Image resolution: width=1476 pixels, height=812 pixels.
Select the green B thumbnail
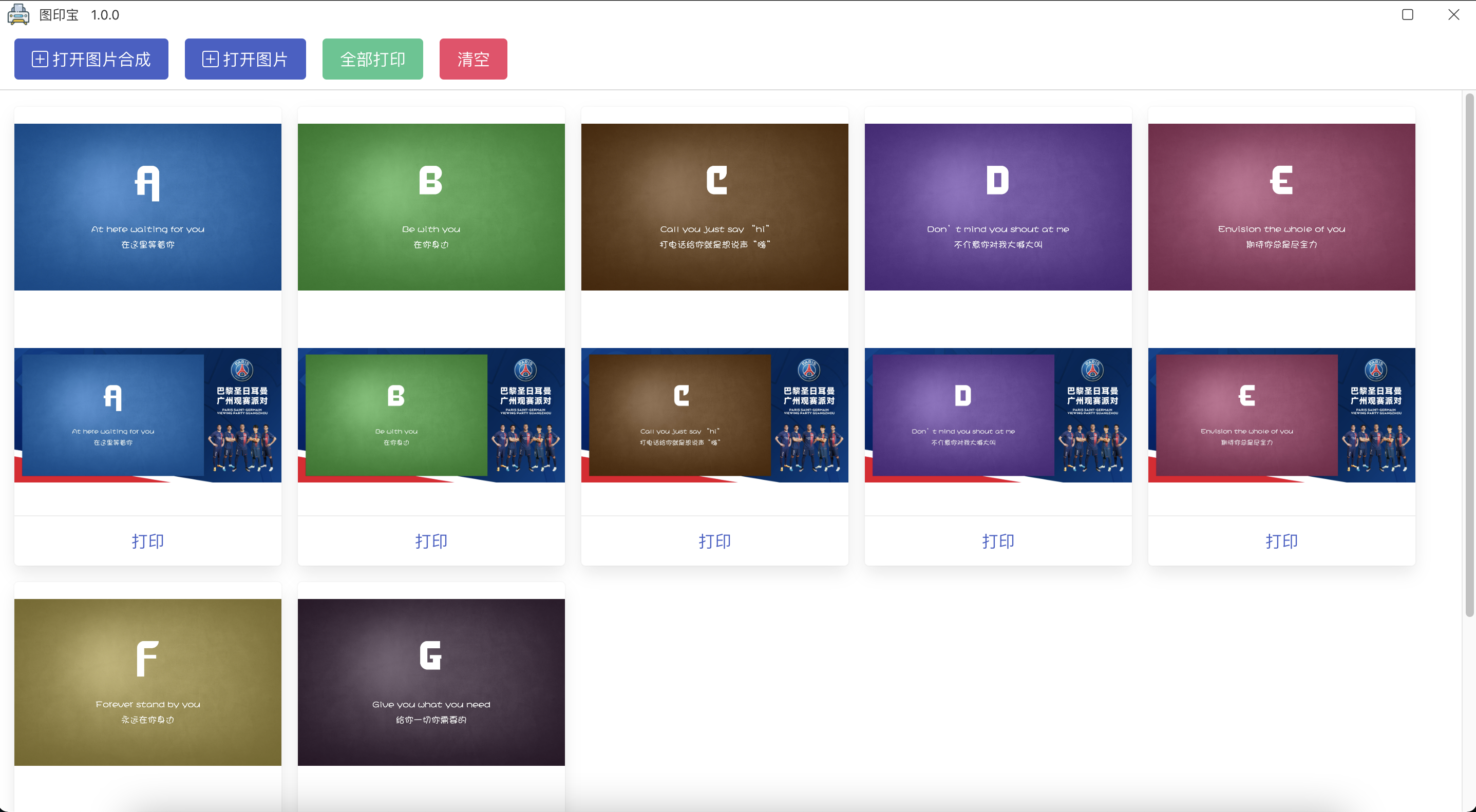coord(431,207)
